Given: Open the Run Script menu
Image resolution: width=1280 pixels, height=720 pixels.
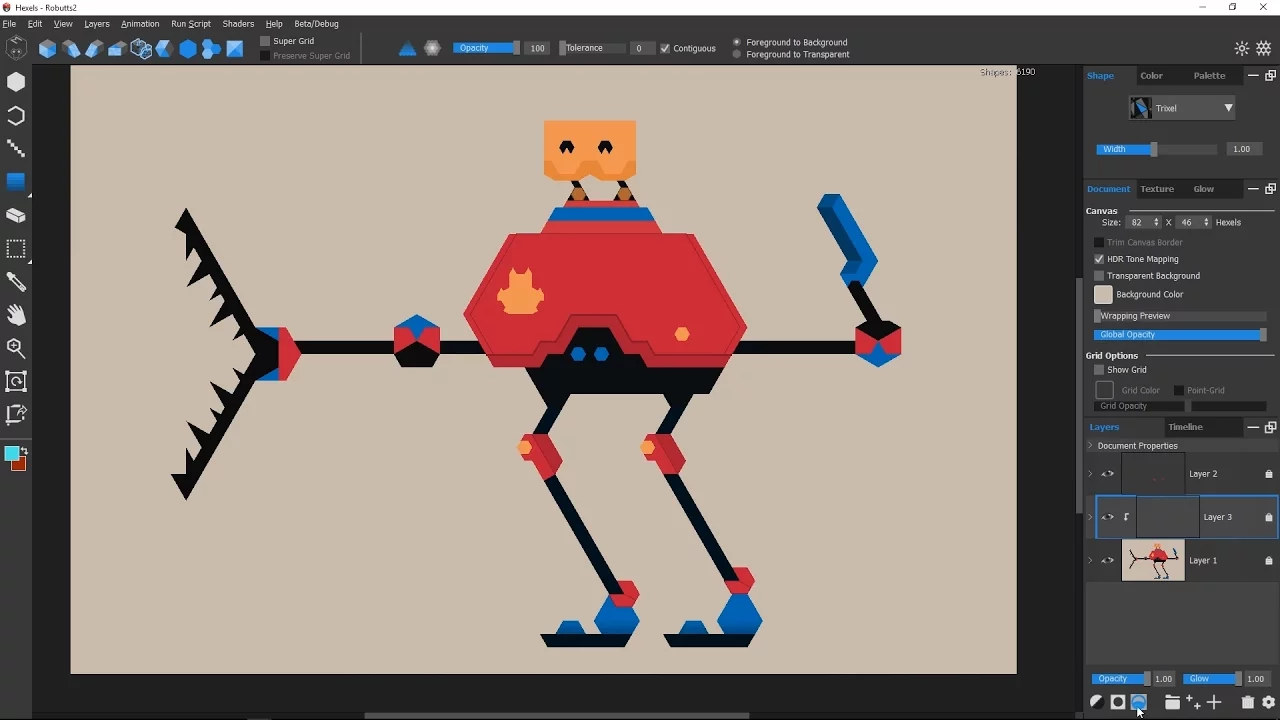Looking at the screenshot, I should (191, 23).
